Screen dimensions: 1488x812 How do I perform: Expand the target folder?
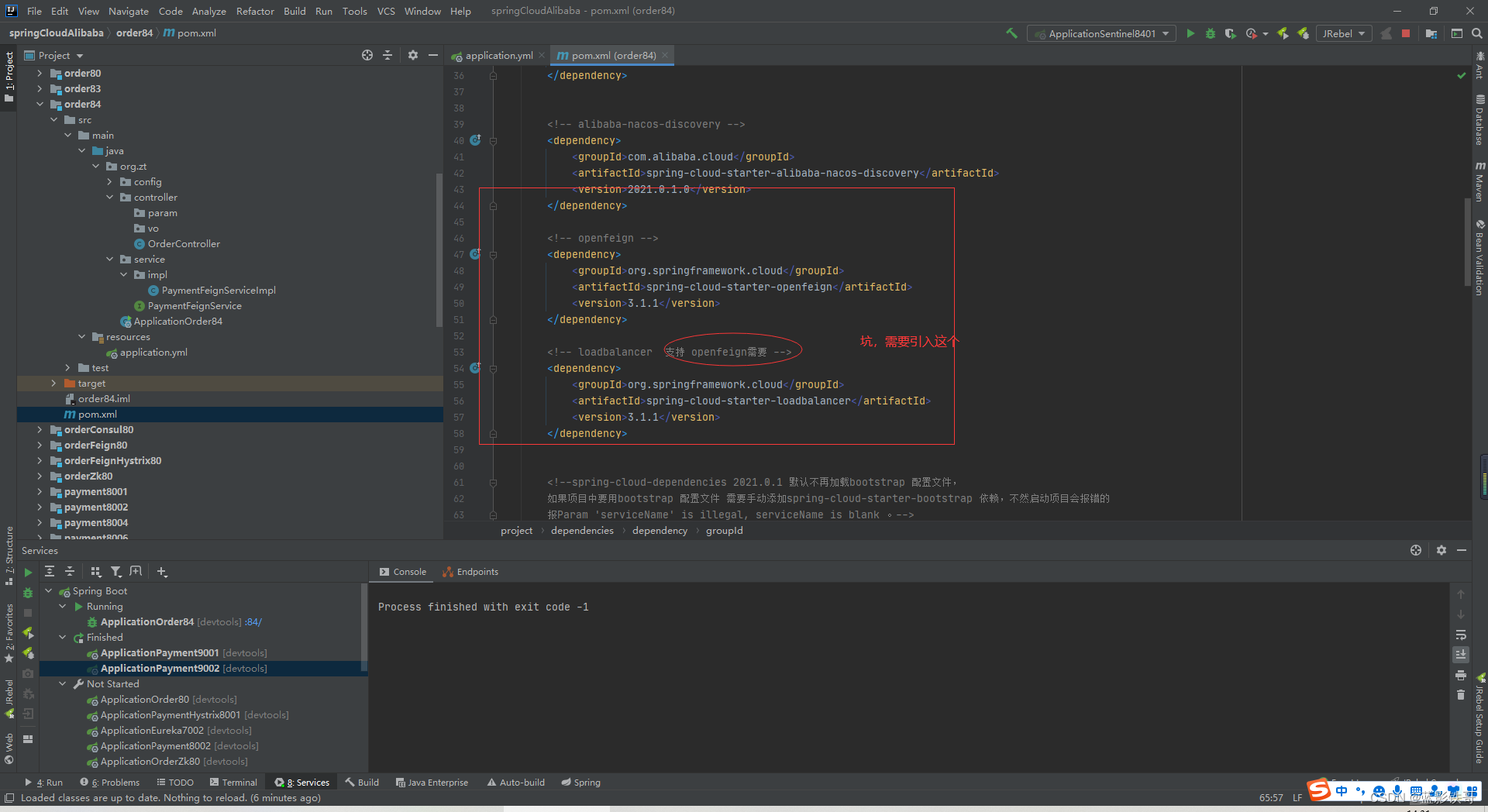[53, 383]
